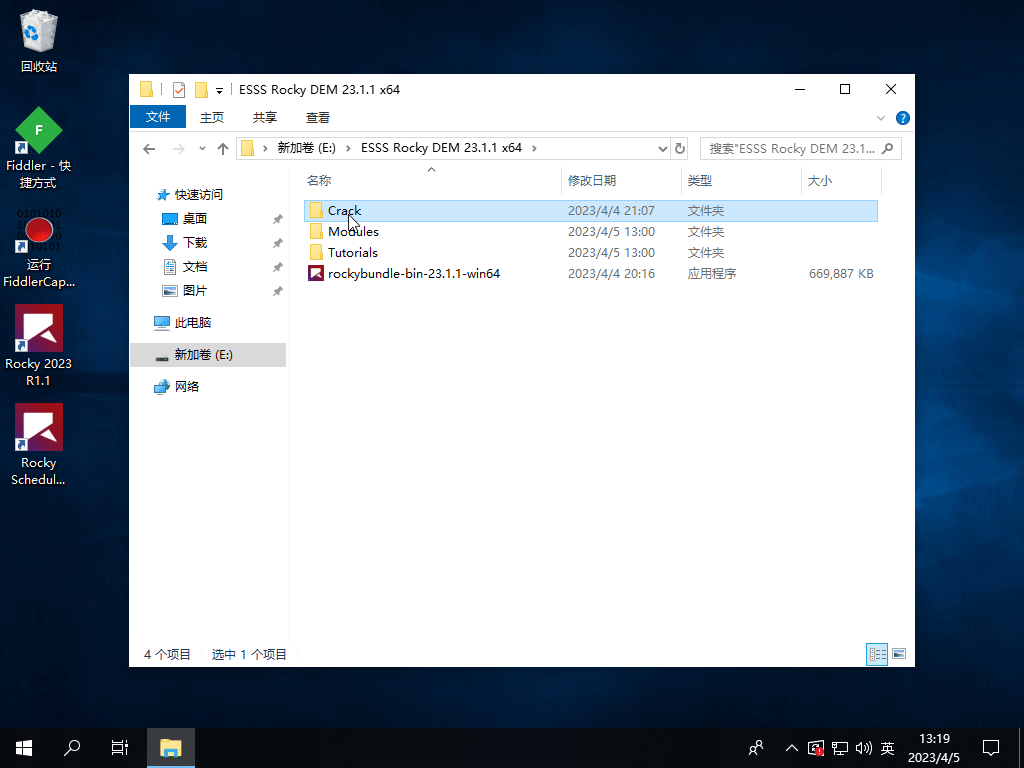Open the 文件 ribbon tab
The height and width of the screenshot is (768, 1024).
[x=158, y=117]
